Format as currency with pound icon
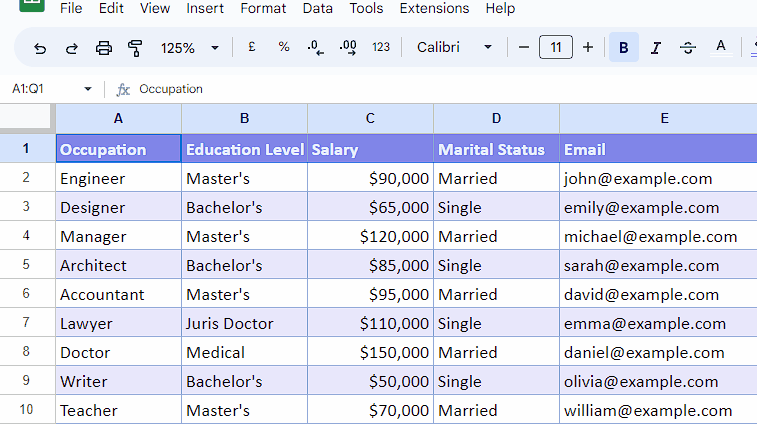The image size is (757, 424). [252, 47]
